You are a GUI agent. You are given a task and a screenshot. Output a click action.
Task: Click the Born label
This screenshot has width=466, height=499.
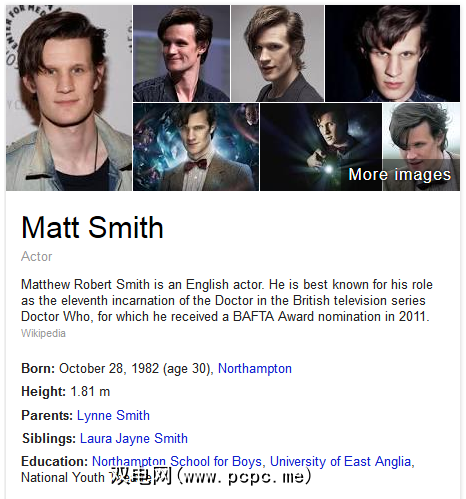click(x=38, y=369)
